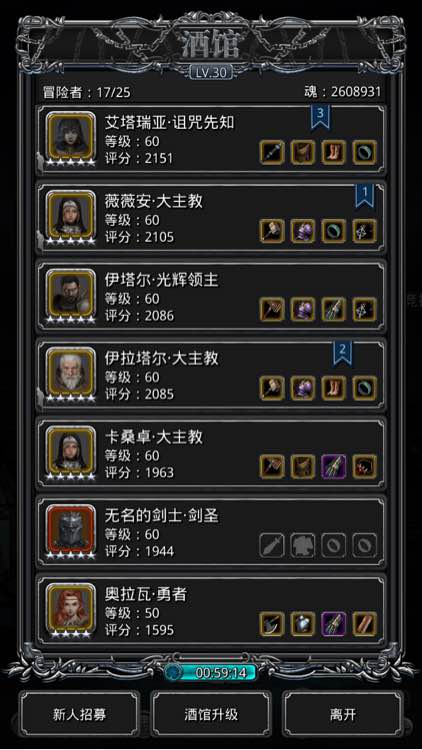422x750 pixels.
Task: Open empty armor slot of 无名的剑士·剑圣
Action: click(303, 545)
